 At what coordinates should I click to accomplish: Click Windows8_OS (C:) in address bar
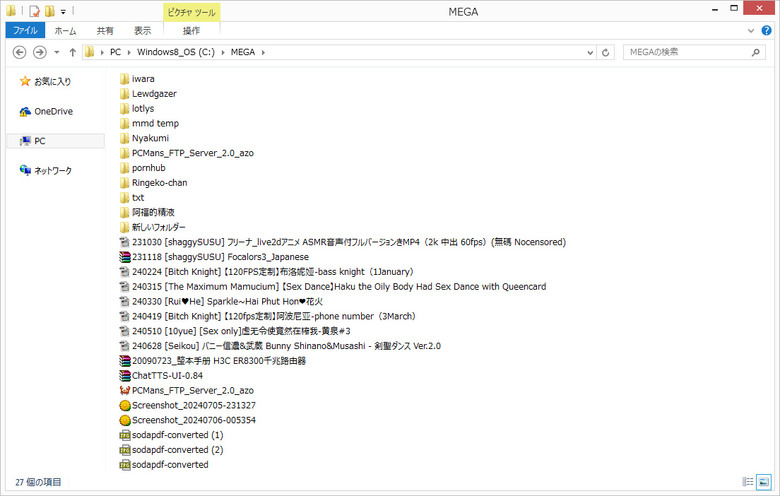coord(176,52)
